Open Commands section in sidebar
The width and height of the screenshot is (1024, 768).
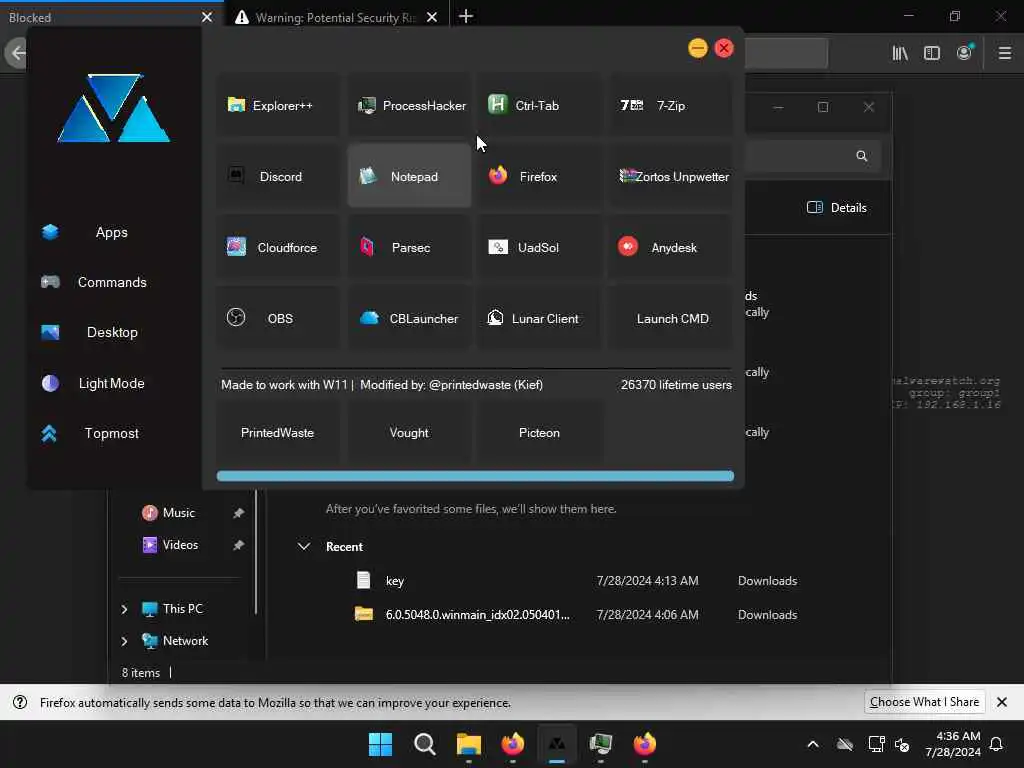tap(111, 282)
